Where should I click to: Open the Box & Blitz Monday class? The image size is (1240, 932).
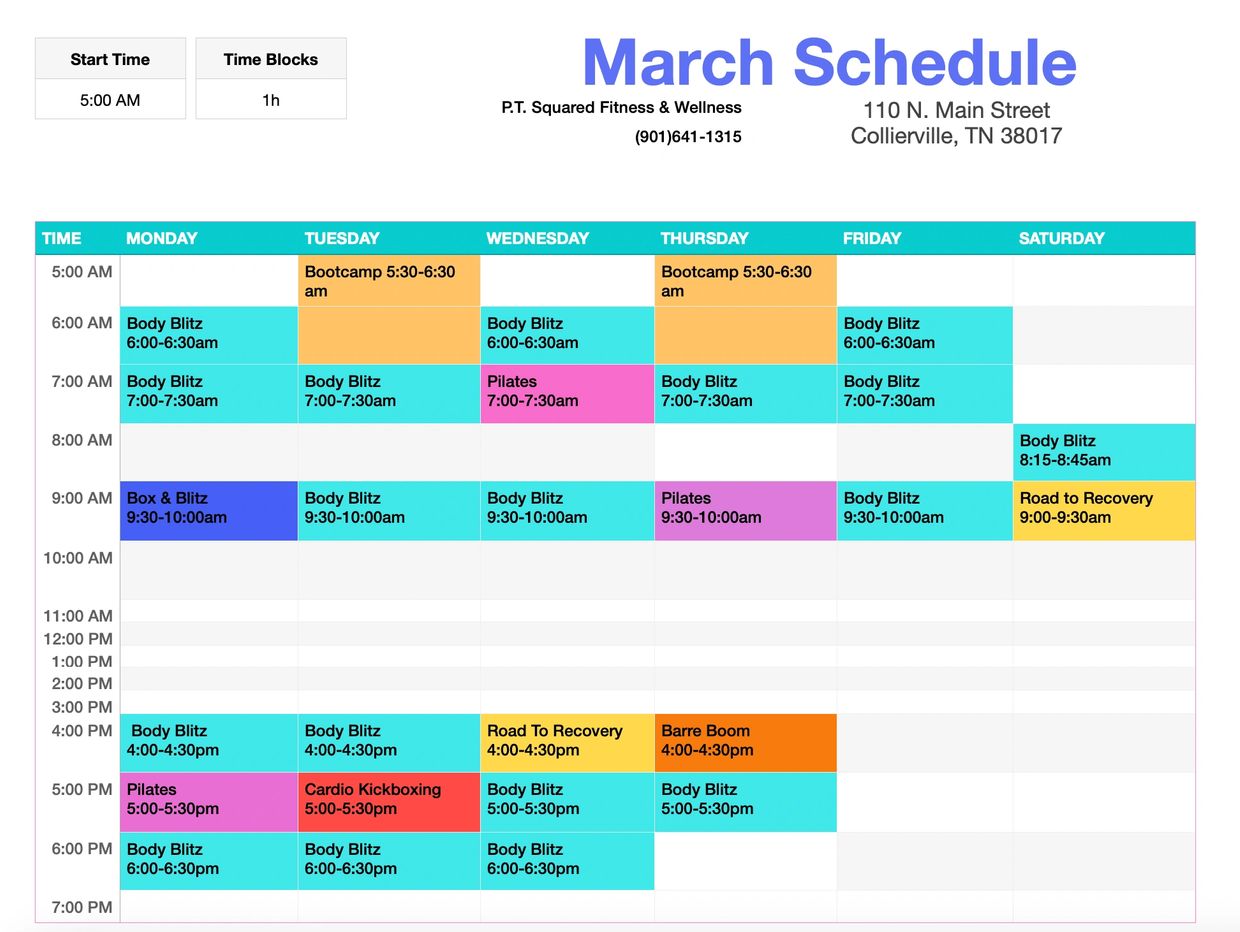pos(209,510)
